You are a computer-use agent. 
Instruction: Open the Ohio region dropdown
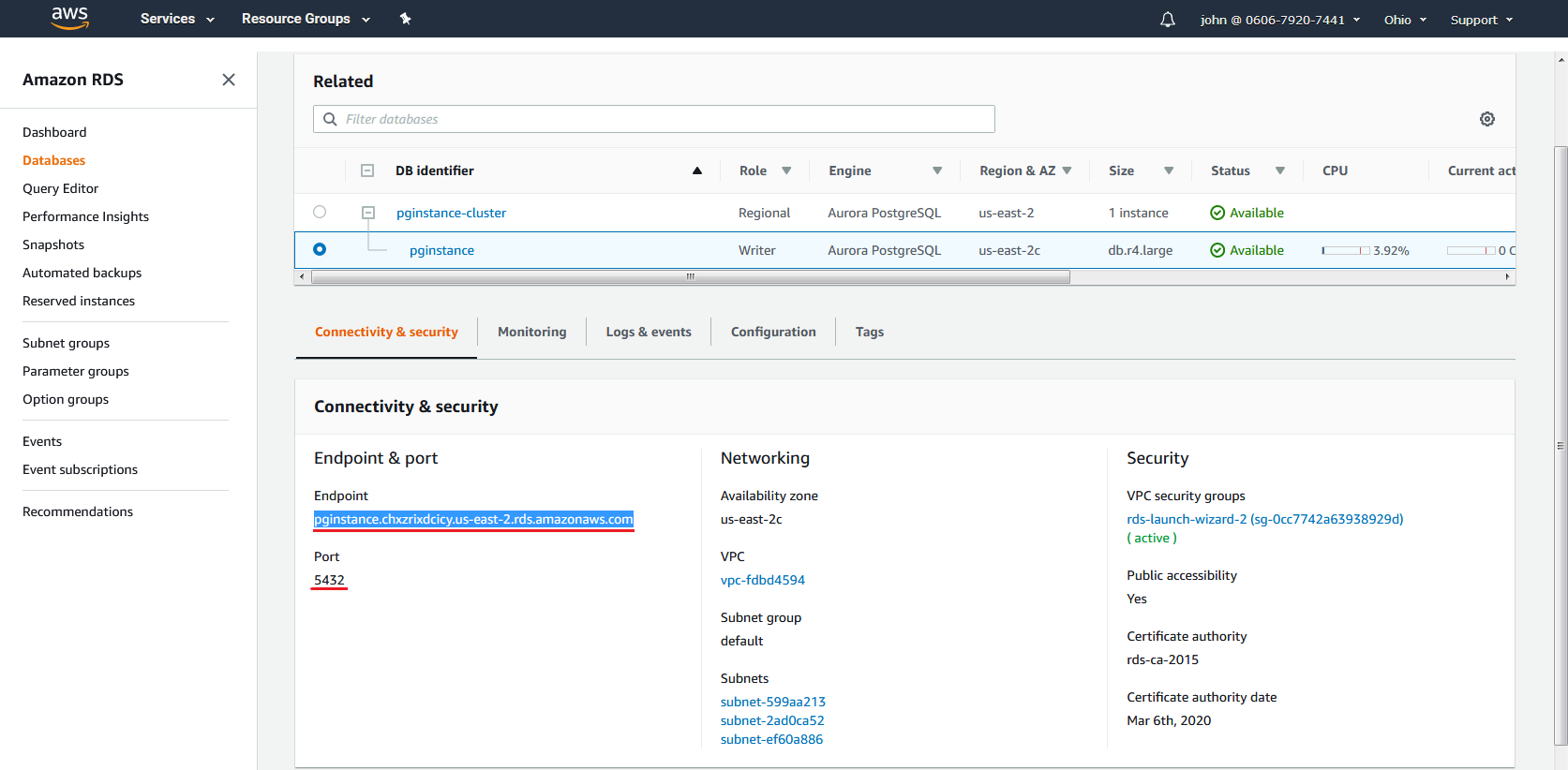(x=1405, y=20)
